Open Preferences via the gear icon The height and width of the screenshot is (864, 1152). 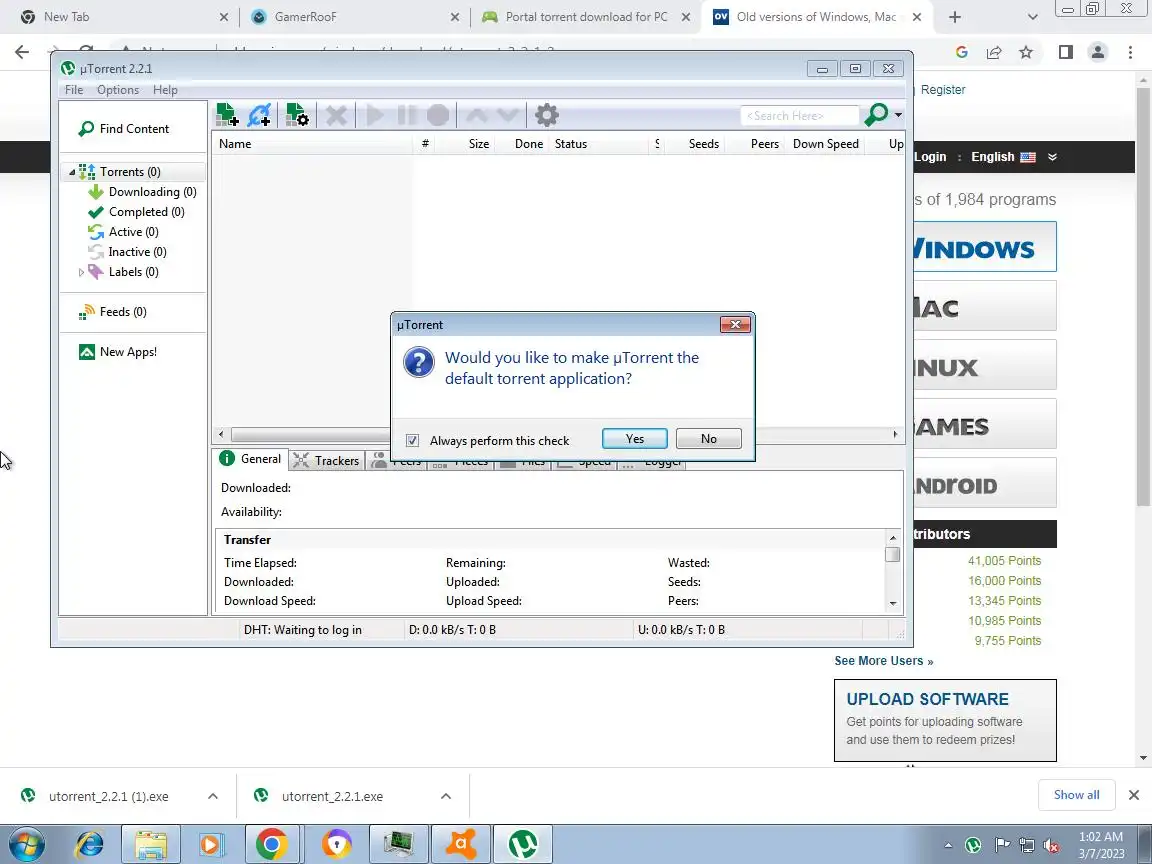click(x=547, y=115)
